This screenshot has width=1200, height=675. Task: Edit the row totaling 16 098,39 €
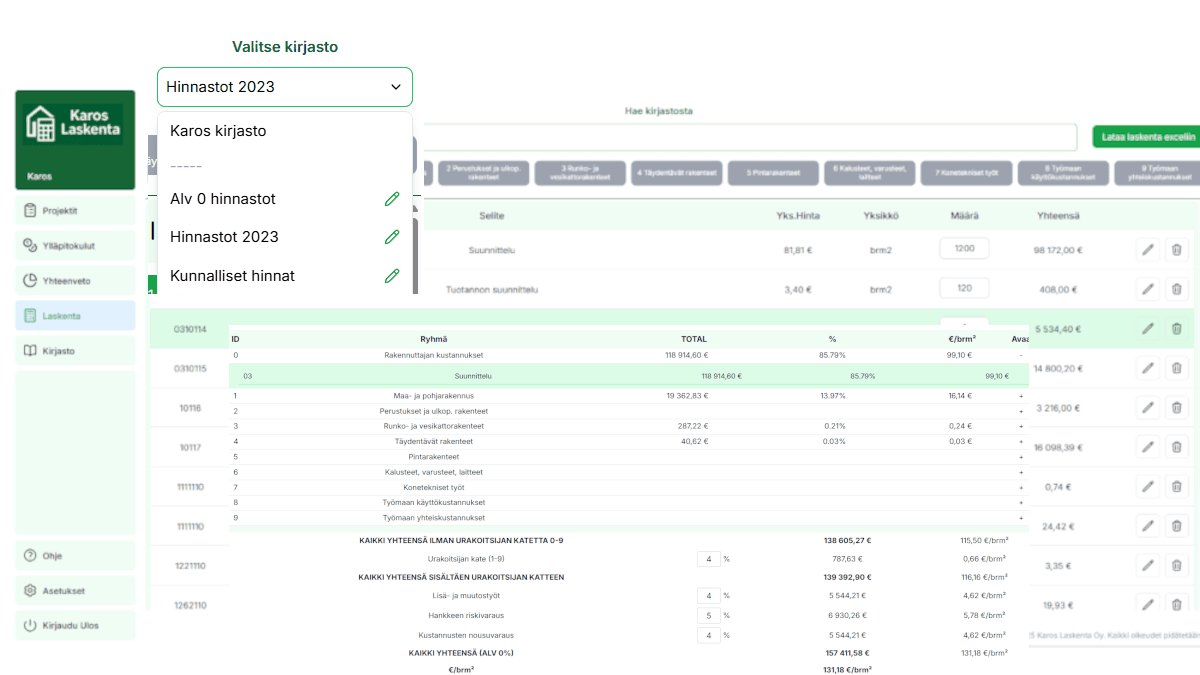point(1148,447)
